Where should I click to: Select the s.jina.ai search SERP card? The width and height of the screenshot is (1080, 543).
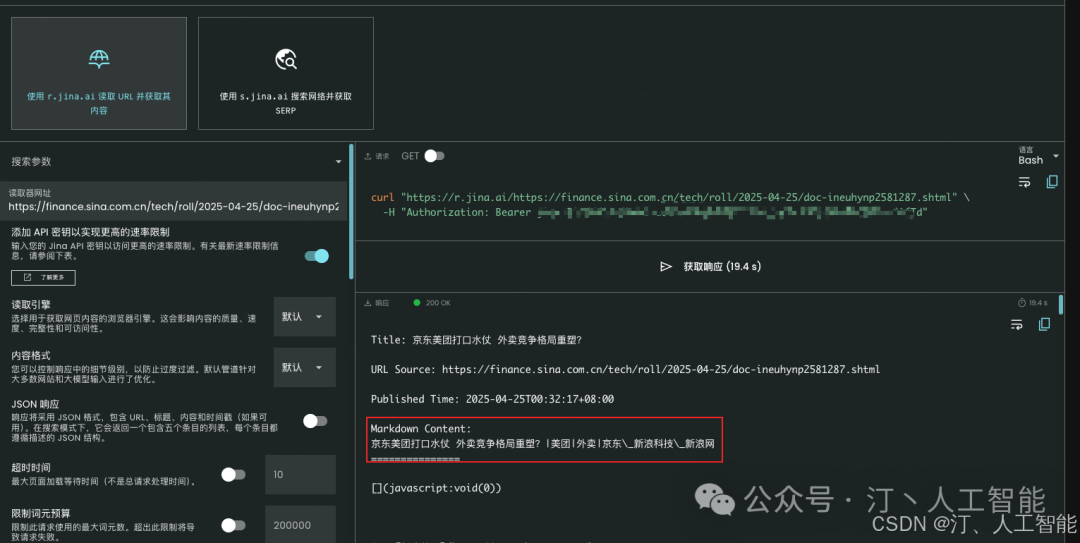pos(286,73)
